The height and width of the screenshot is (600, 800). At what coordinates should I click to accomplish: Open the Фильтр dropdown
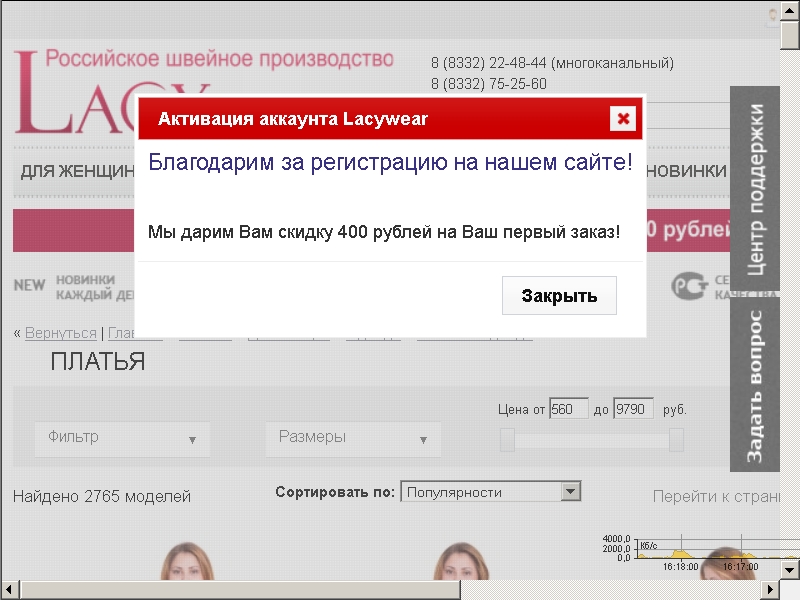(122, 439)
